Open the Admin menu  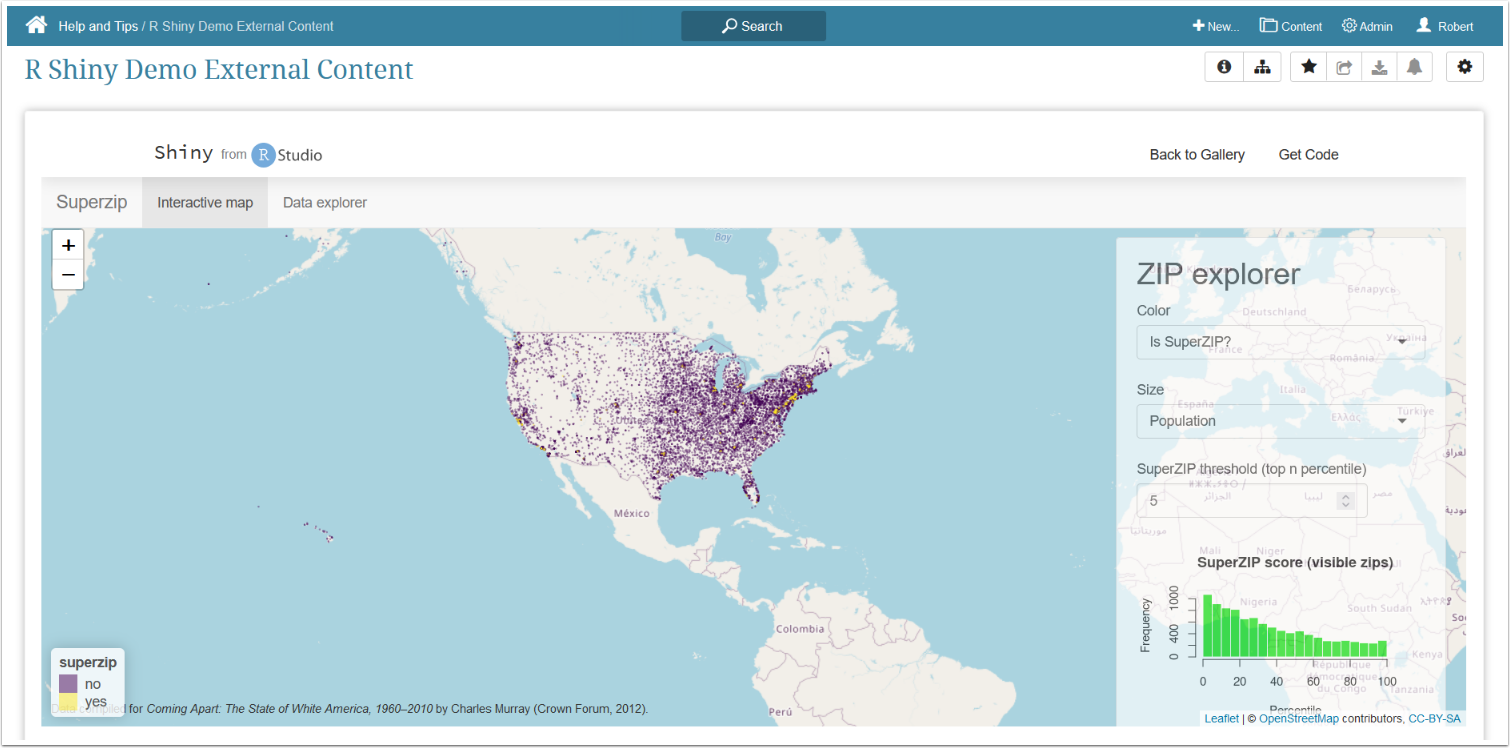(1367, 26)
